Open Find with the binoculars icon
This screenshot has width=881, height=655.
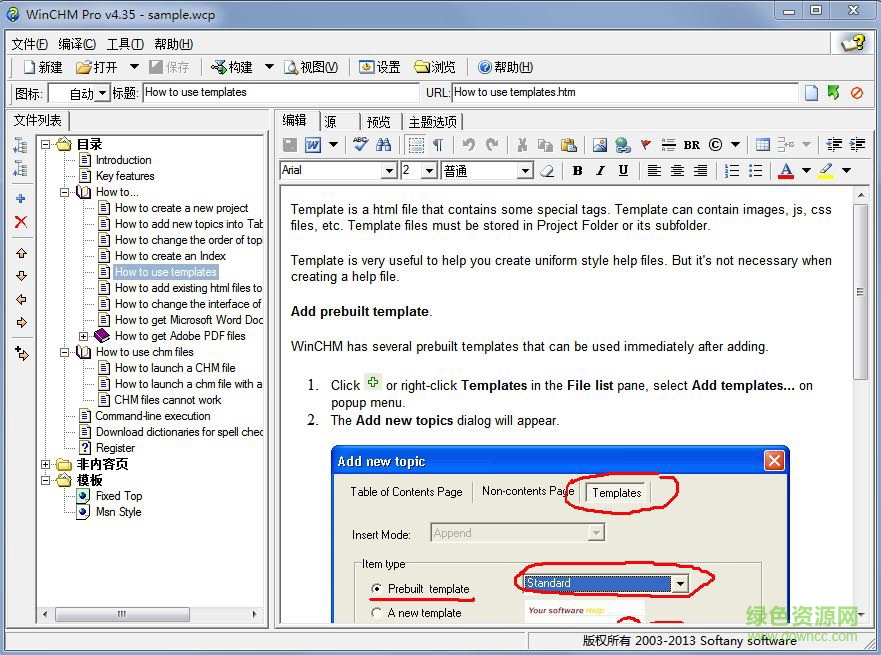click(x=384, y=145)
